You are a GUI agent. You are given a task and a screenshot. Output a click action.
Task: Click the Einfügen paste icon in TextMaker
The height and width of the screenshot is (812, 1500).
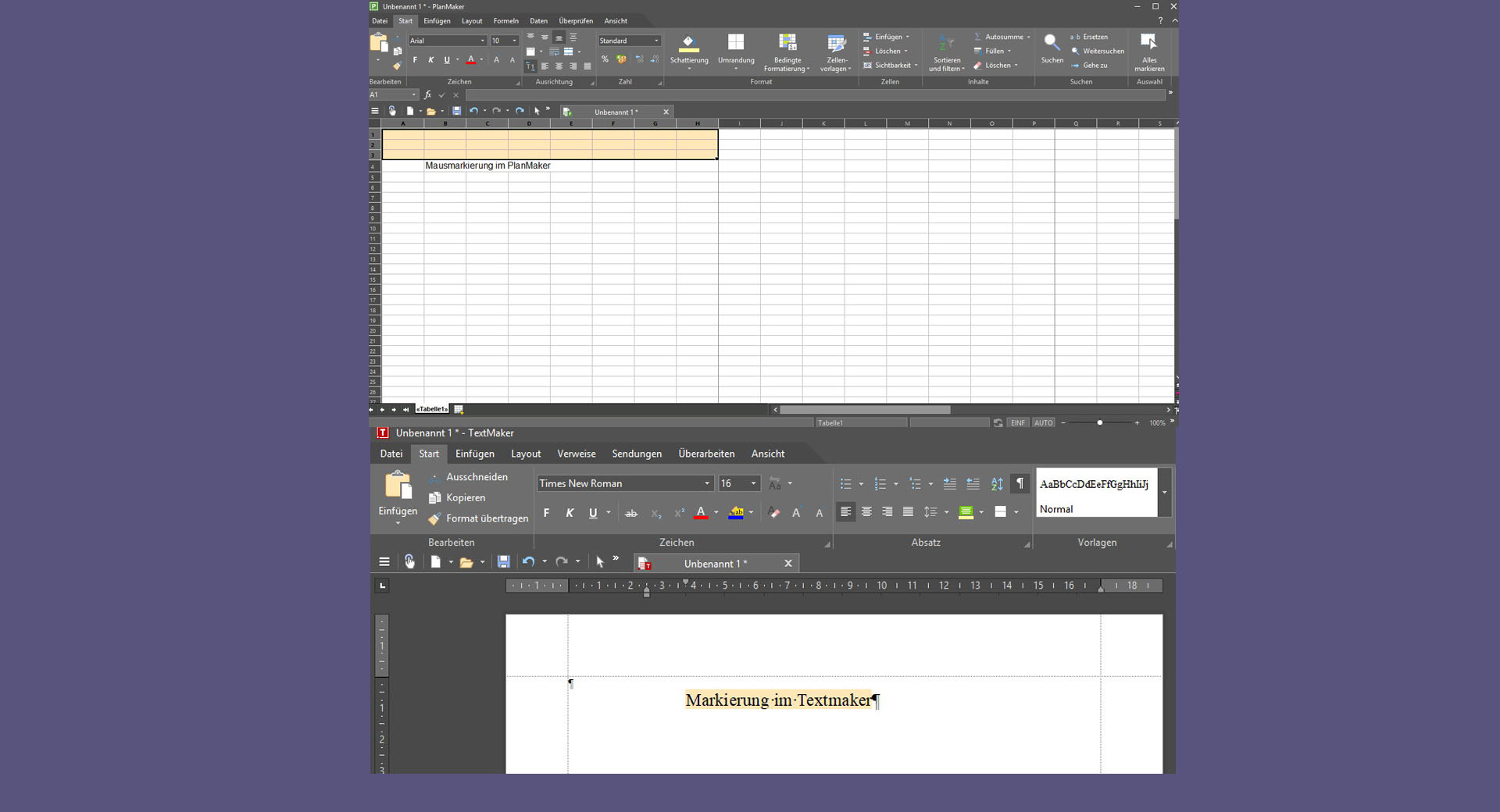coord(398,485)
